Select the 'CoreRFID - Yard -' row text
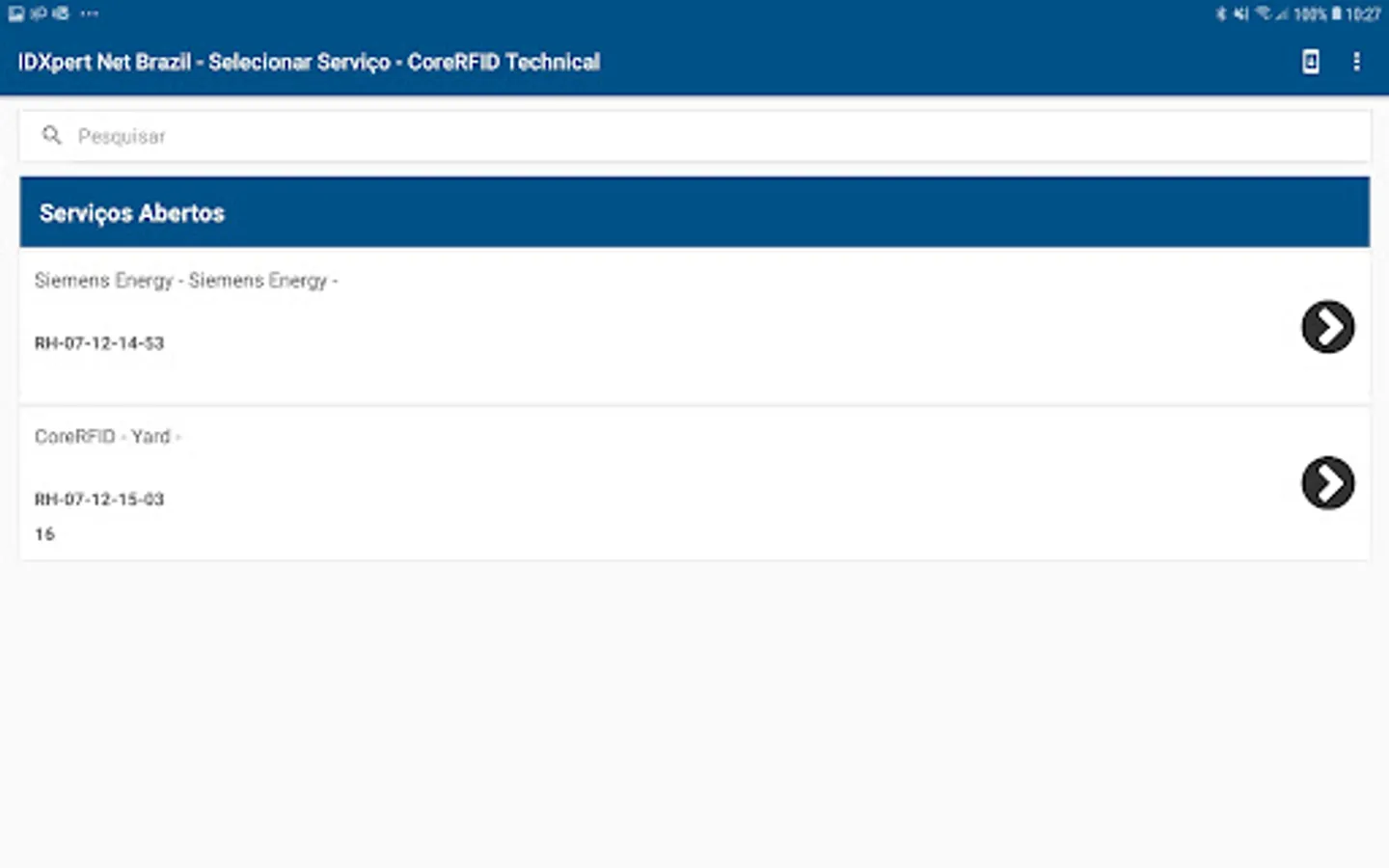 [108, 437]
